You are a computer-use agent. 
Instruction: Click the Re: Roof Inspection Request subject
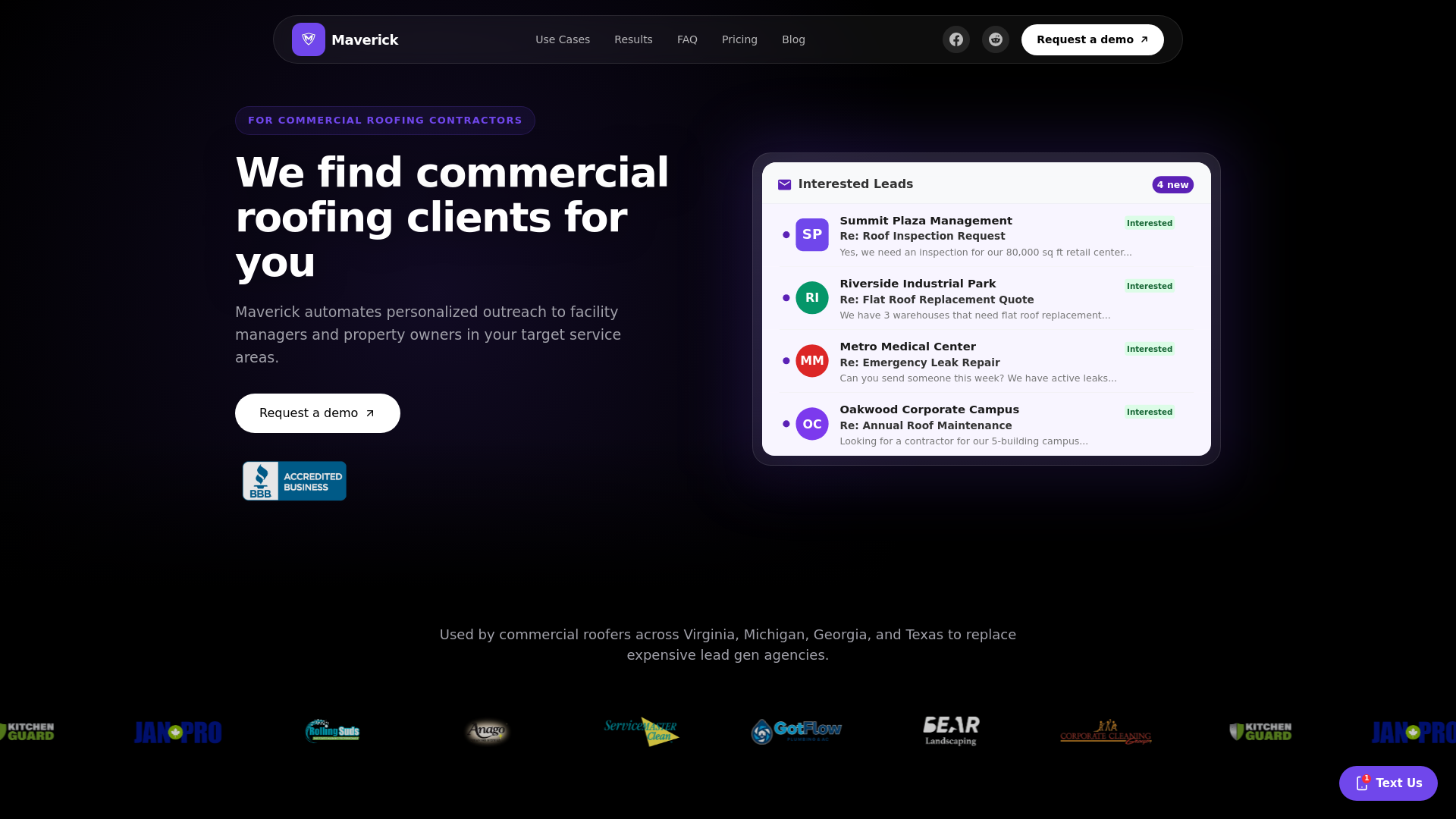(922, 236)
